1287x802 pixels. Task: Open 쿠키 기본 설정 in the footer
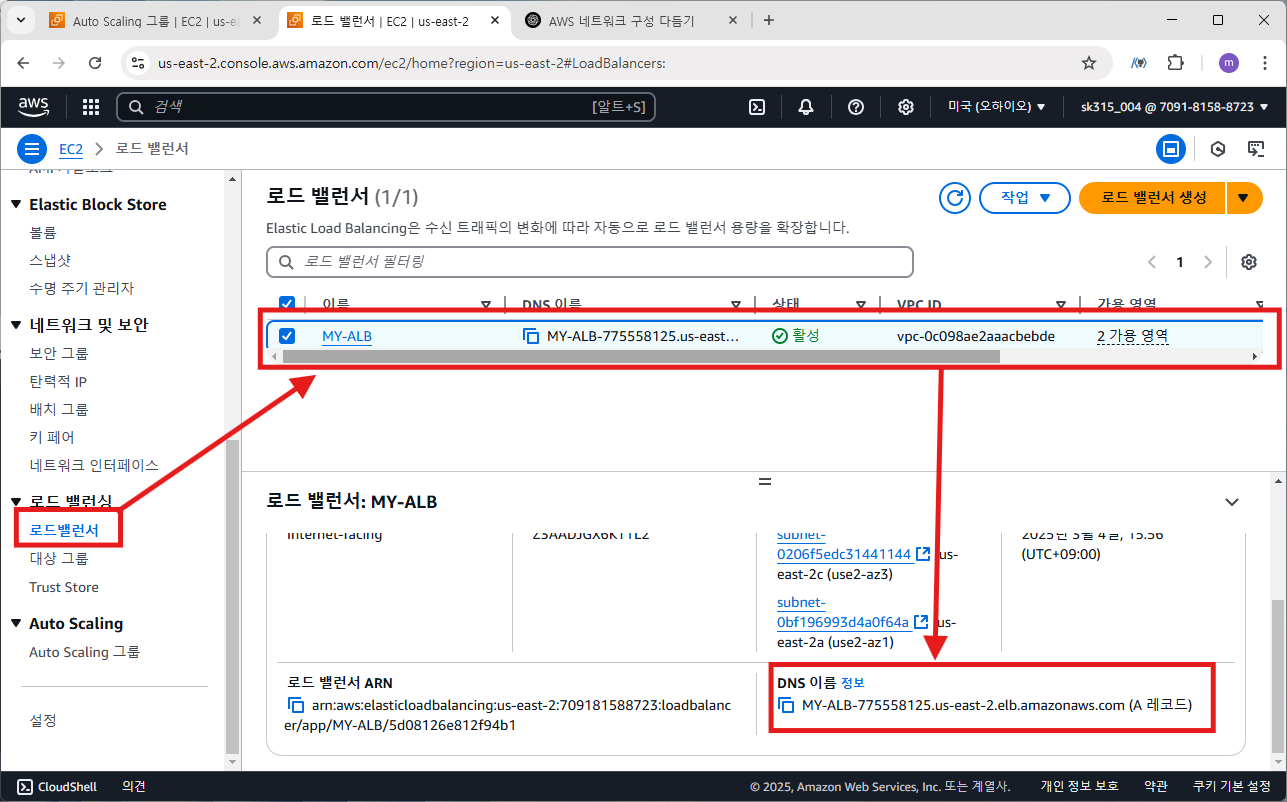(1232, 787)
